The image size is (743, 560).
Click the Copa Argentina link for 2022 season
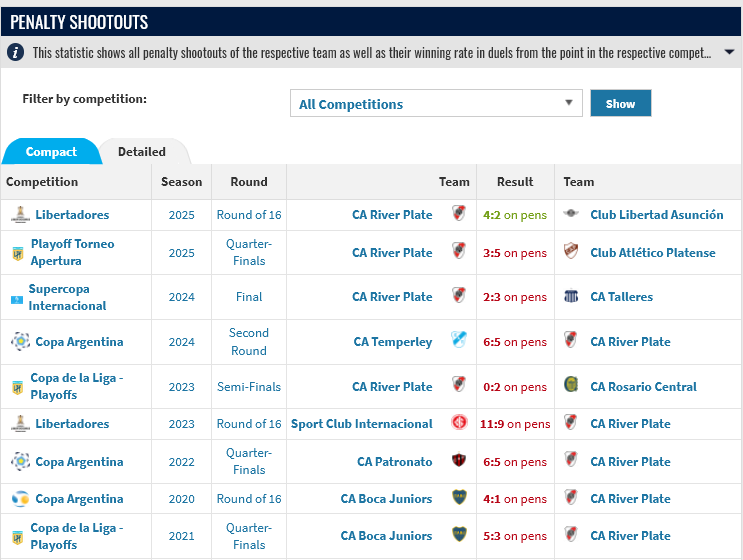tap(79, 462)
